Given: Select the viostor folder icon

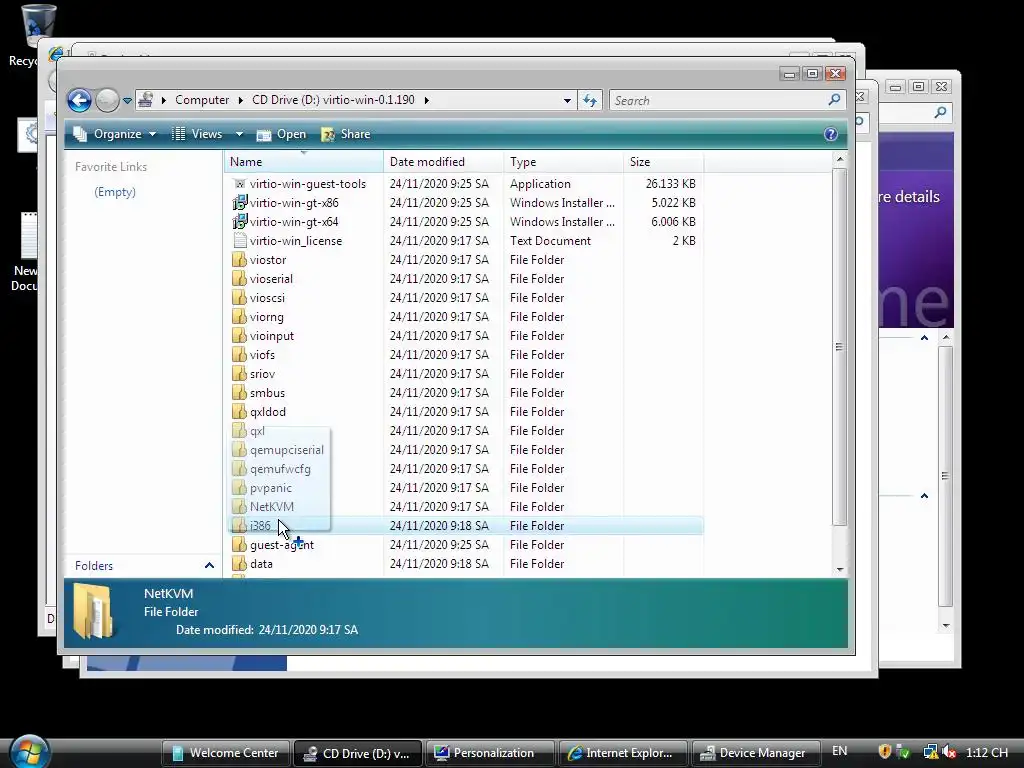Looking at the screenshot, I should [x=240, y=259].
